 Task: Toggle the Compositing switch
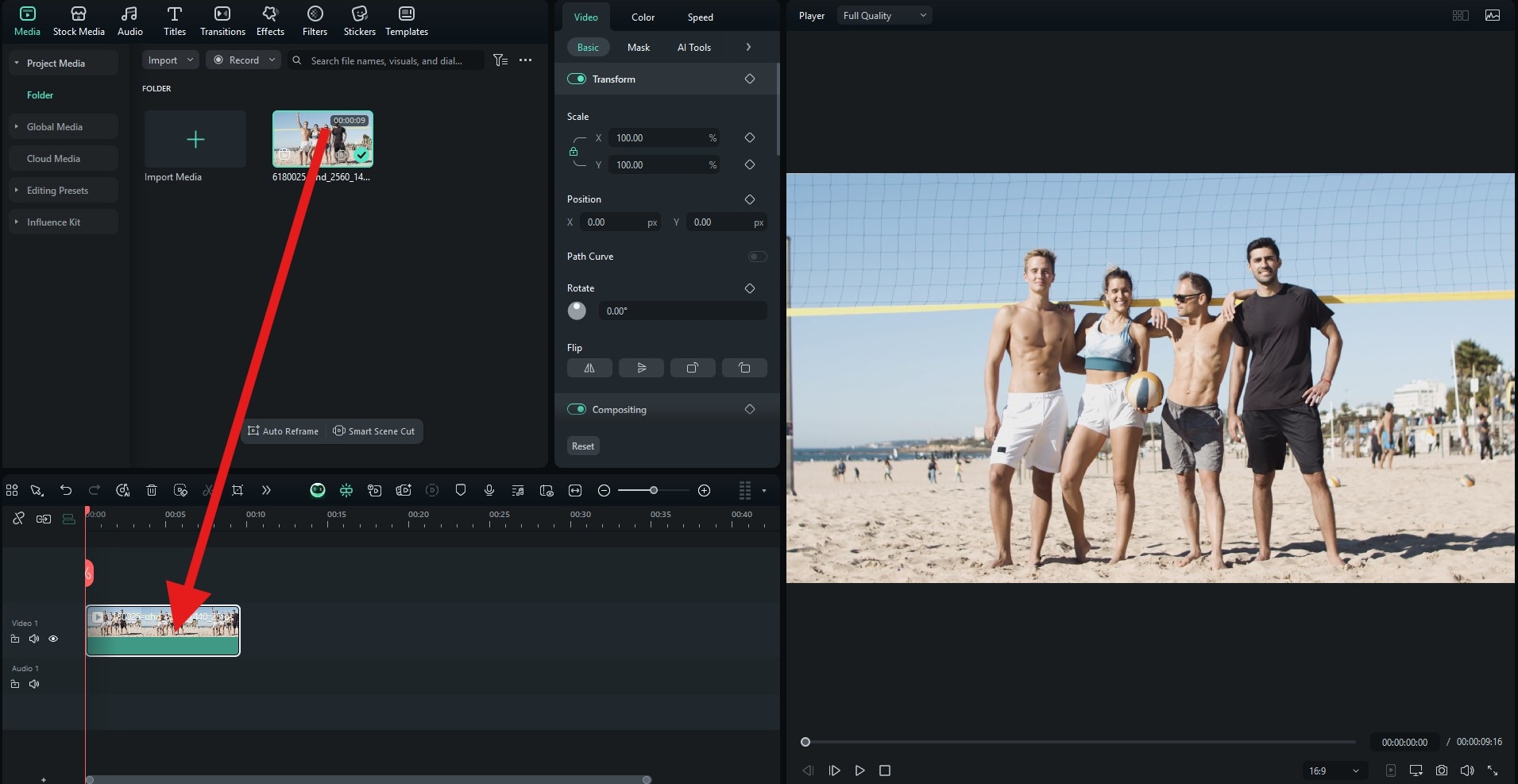click(577, 409)
